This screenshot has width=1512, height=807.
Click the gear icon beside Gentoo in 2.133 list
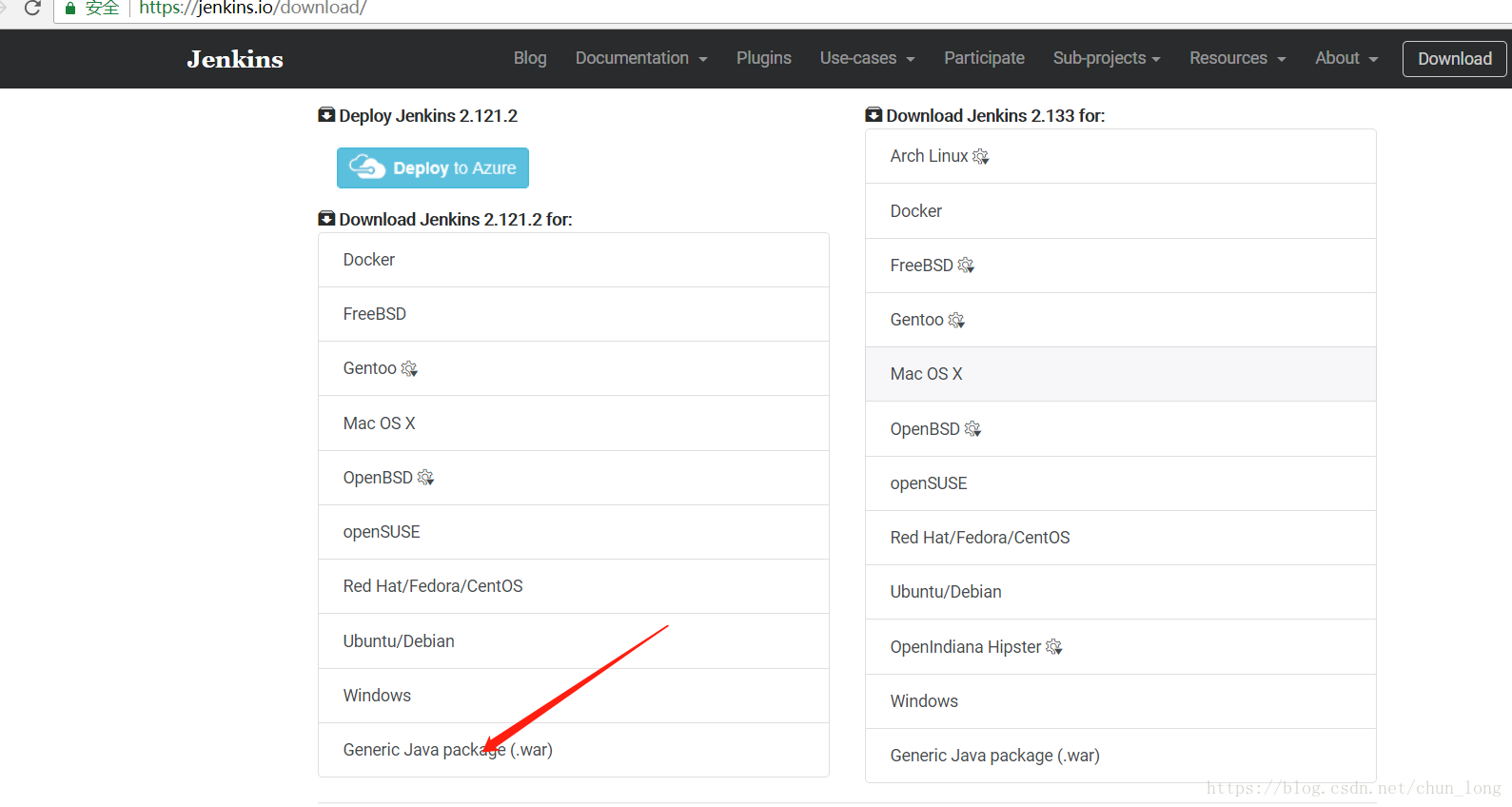(956, 320)
